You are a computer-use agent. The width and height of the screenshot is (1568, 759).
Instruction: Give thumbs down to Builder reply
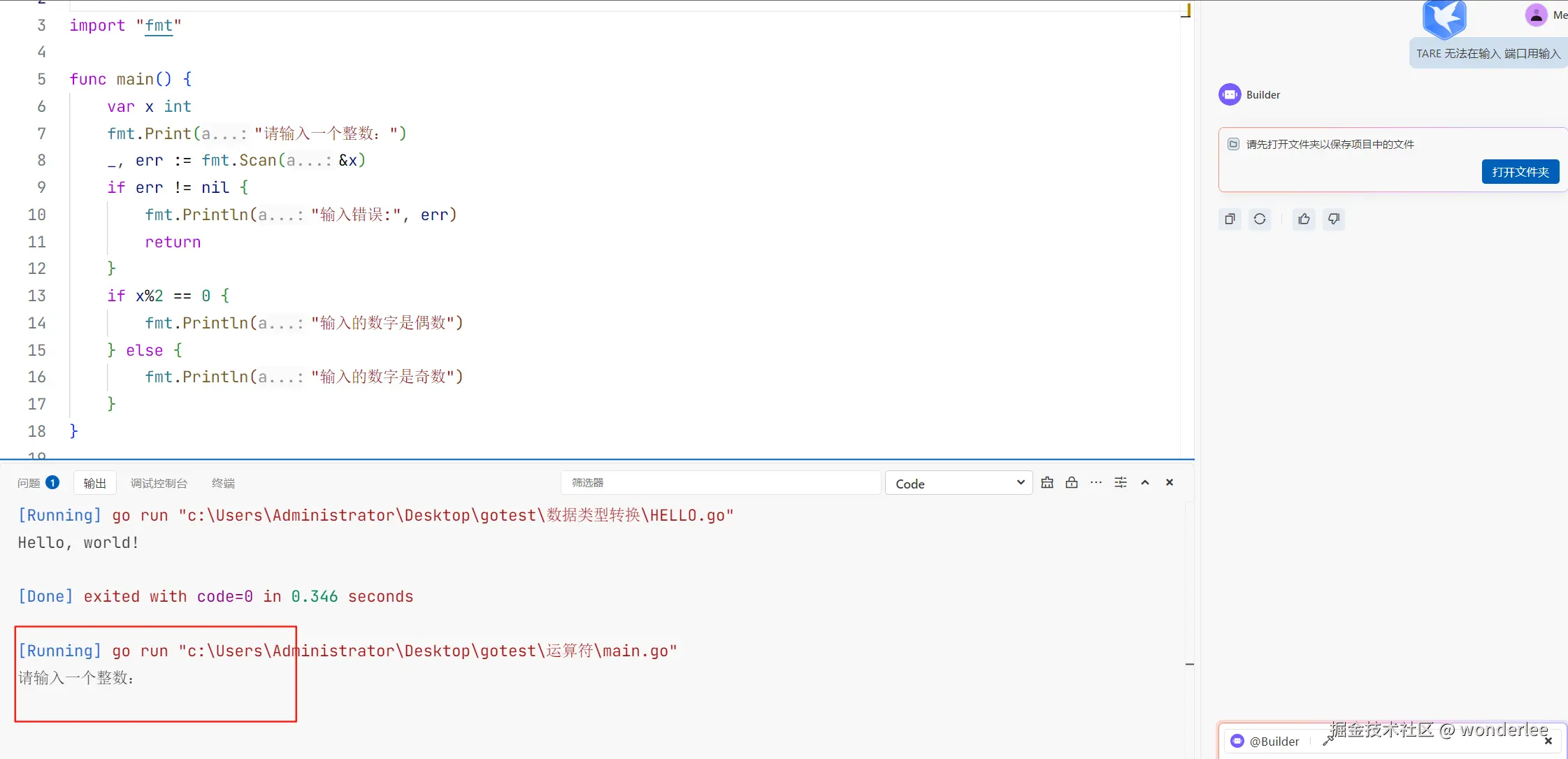click(1334, 219)
